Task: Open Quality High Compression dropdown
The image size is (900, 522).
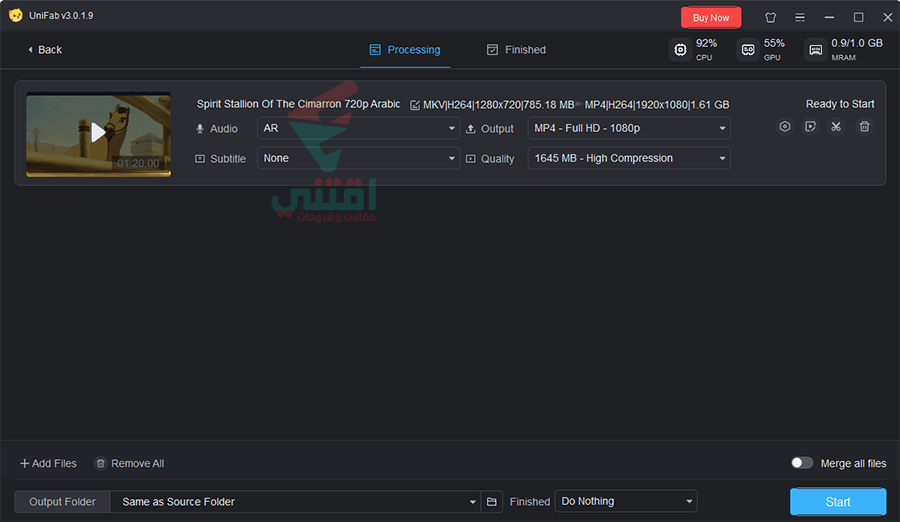Action: coord(629,158)
